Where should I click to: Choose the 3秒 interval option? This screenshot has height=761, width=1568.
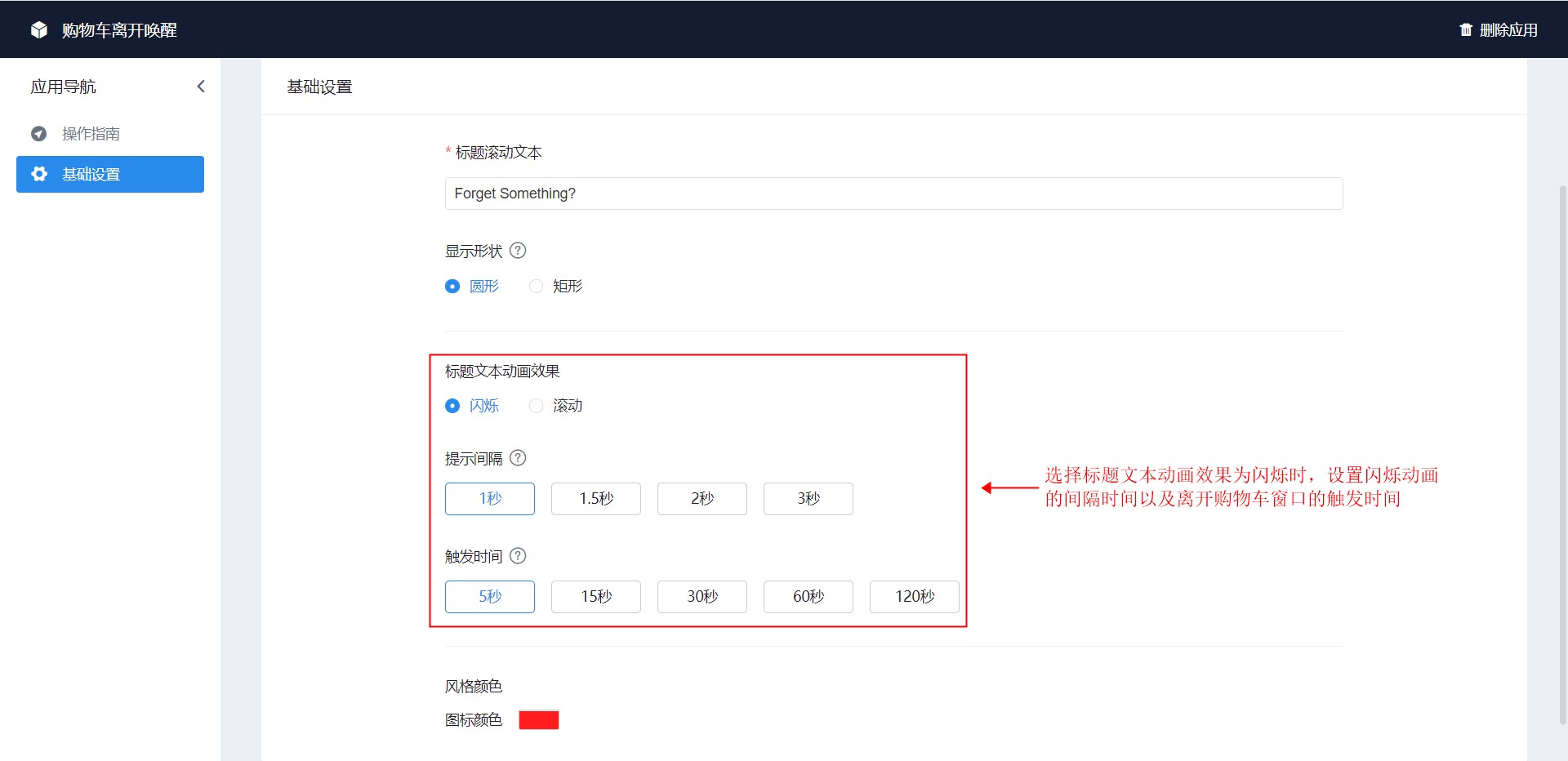pyautogui.click(x=808, y=499)
